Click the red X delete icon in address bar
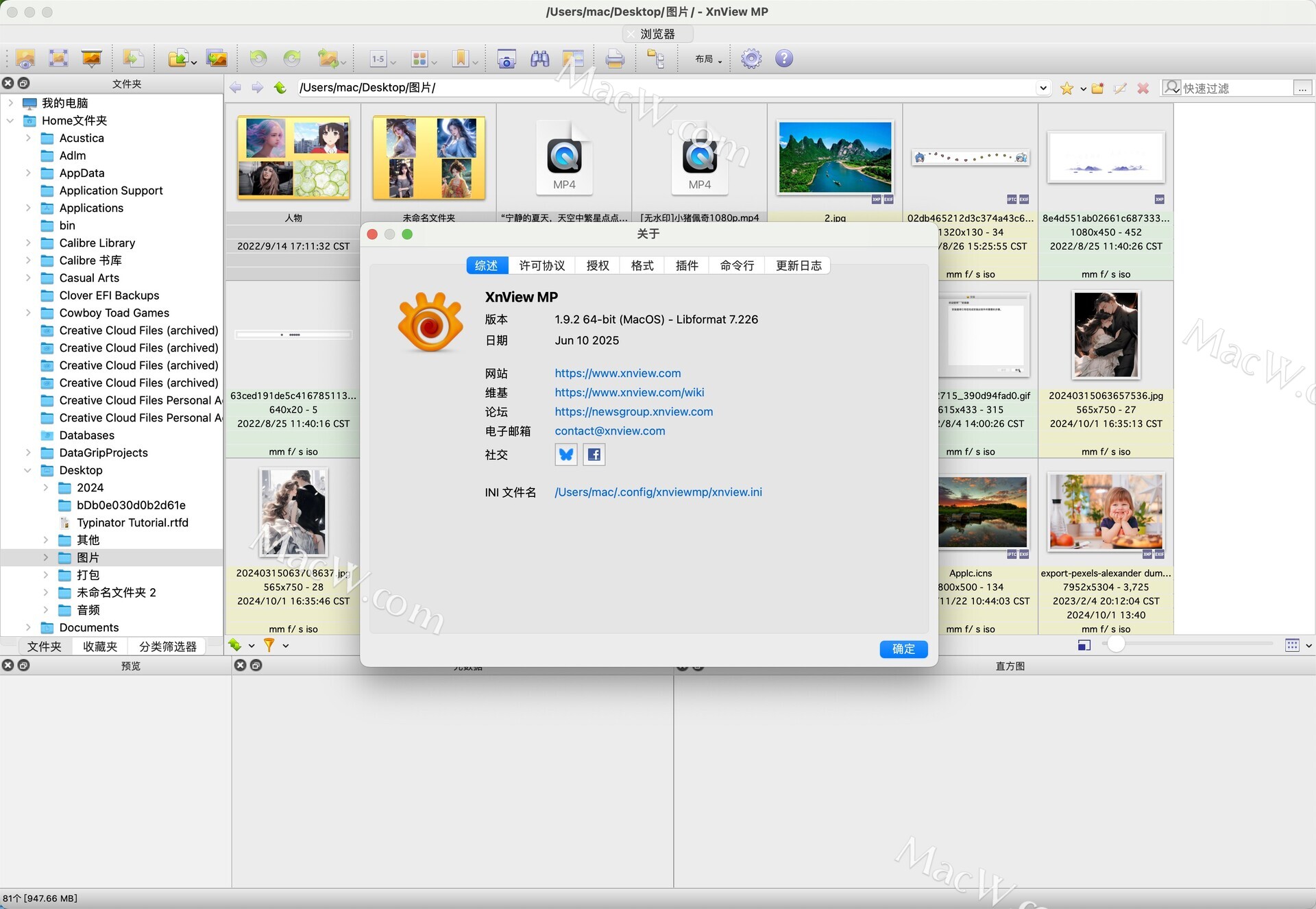Image resolution: width=1316 pixels, height=909 pixels. 1143,88
